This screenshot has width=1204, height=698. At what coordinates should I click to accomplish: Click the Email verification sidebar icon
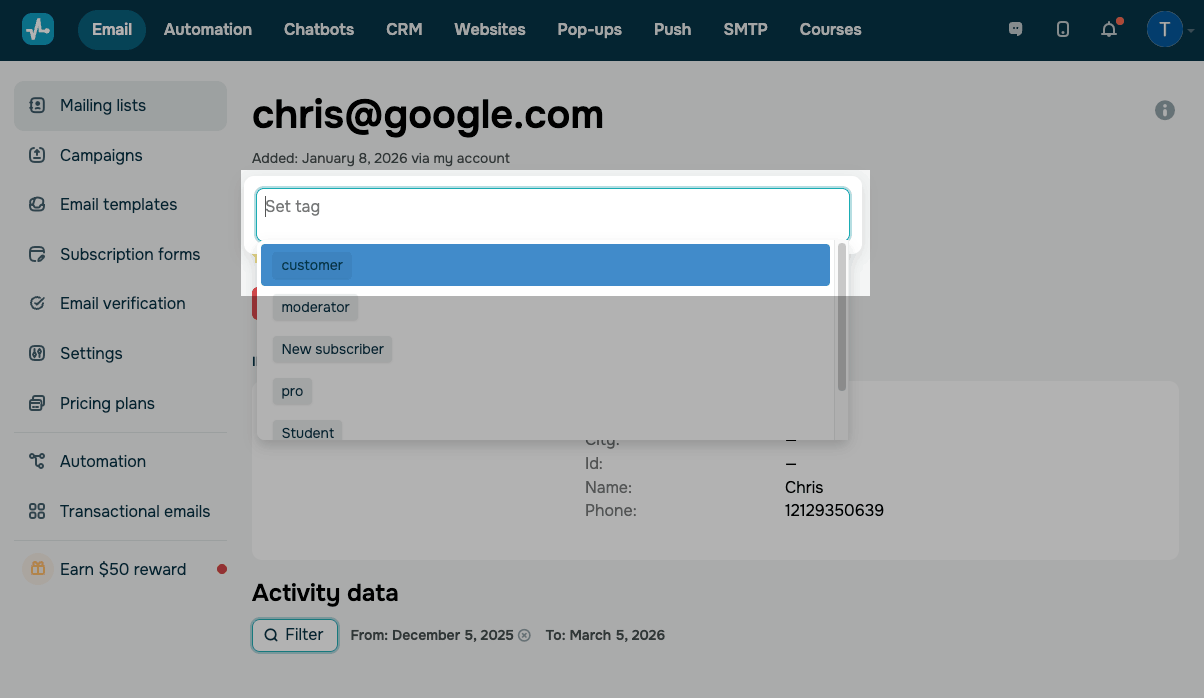pos(38,303)
